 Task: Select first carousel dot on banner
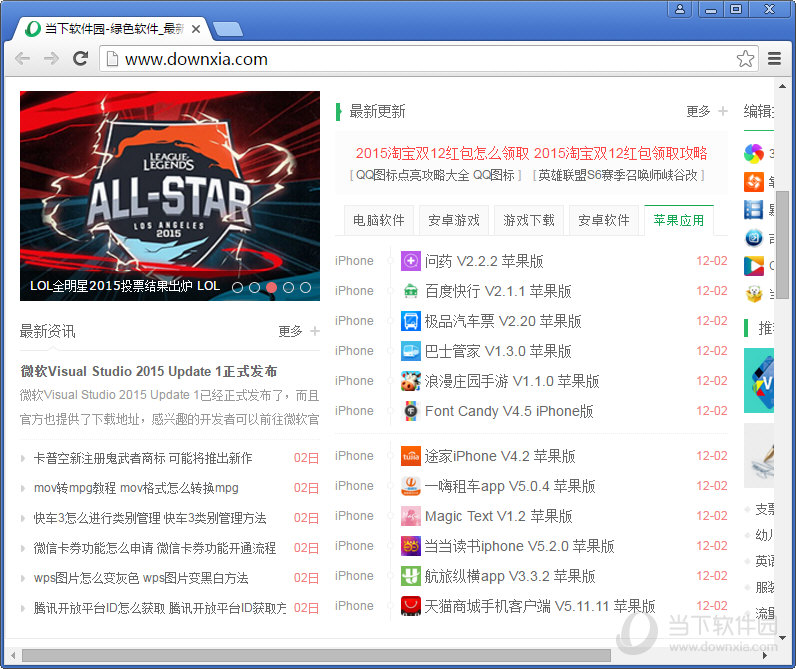pyautogui.click(x=237, y=288)
